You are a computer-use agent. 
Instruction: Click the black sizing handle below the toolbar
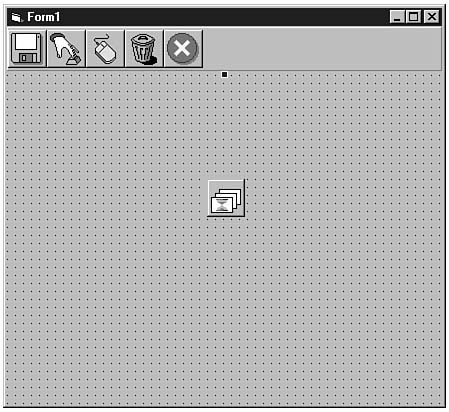224,74
